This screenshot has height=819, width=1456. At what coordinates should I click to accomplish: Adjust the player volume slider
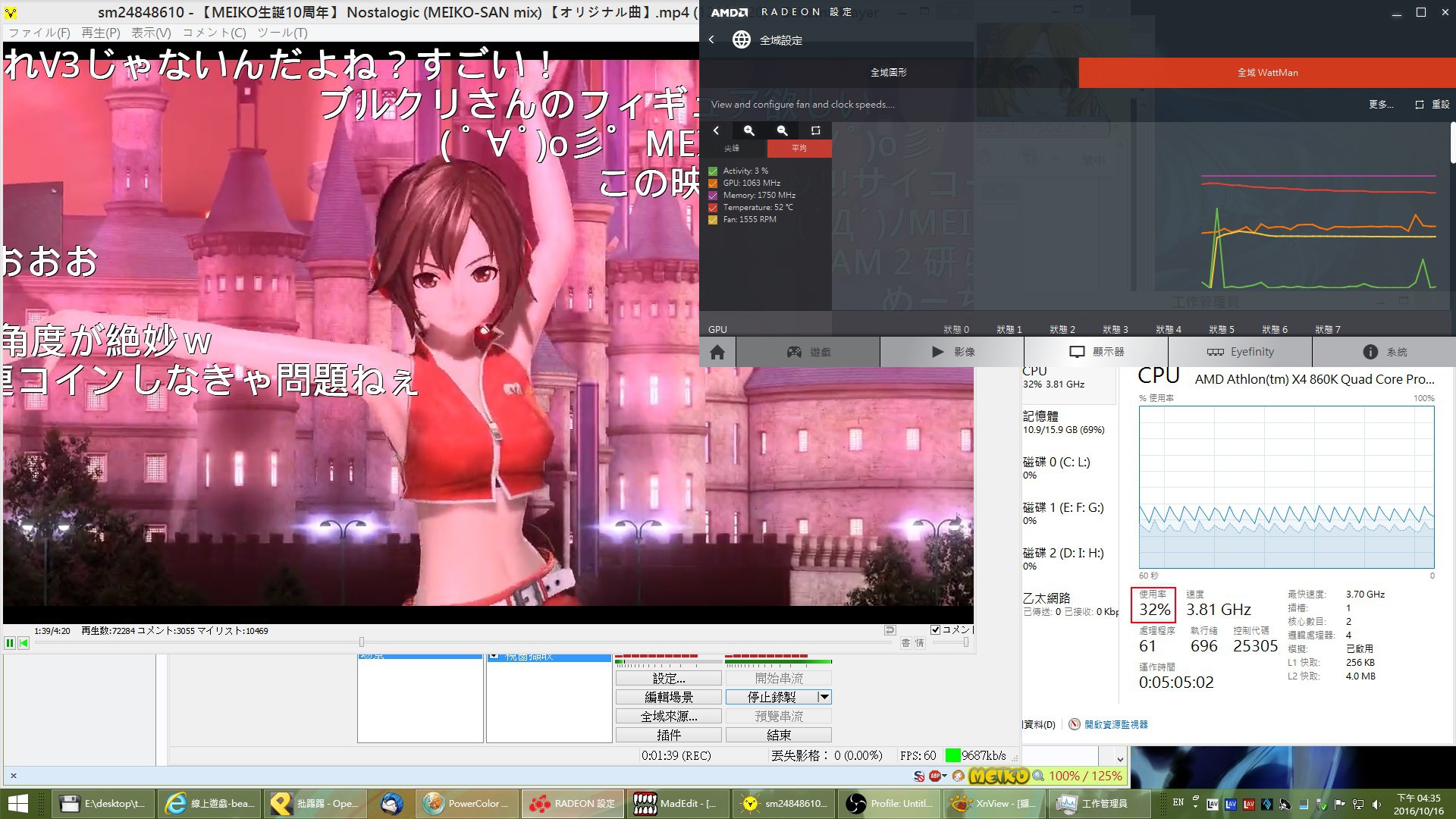[x=966, y=642]
